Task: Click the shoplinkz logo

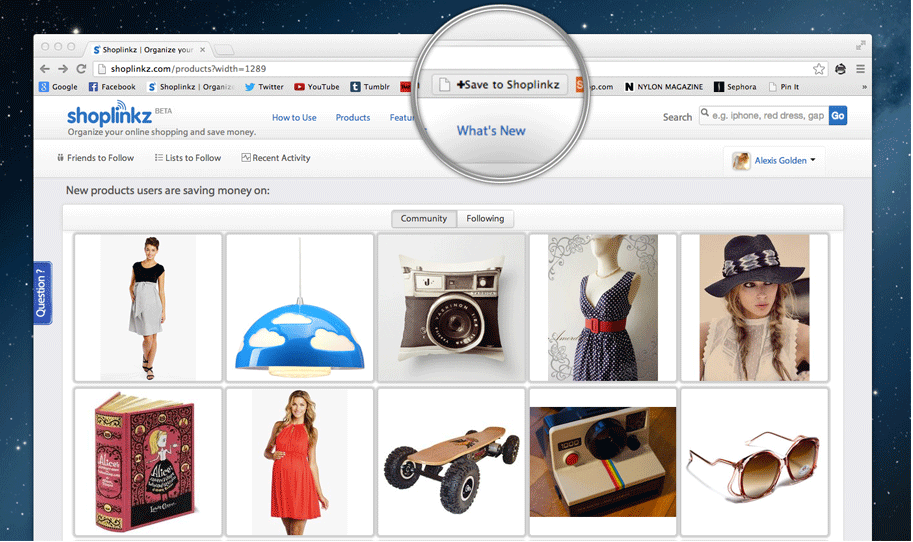Action: pyautogui.click(x=110, y=114)
